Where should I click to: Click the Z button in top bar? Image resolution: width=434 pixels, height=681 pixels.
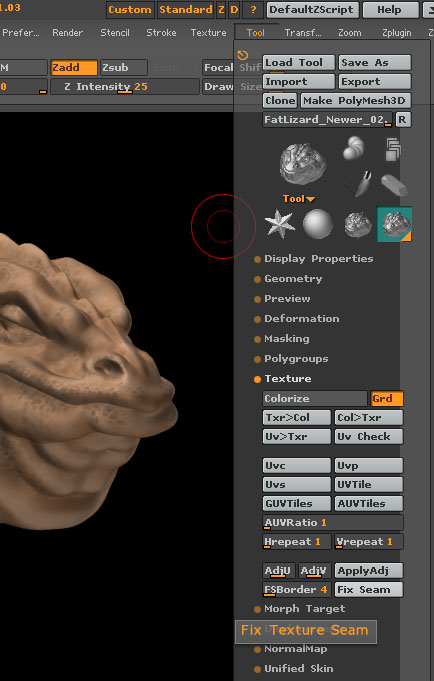(x=222, y=10)
